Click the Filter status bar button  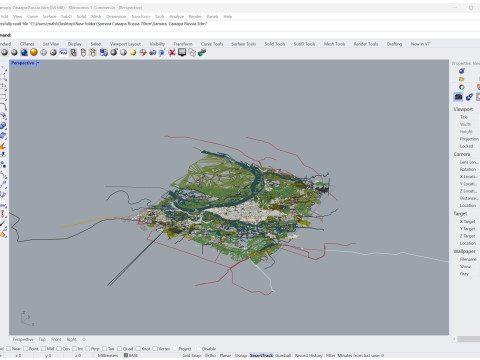[330, 355]
